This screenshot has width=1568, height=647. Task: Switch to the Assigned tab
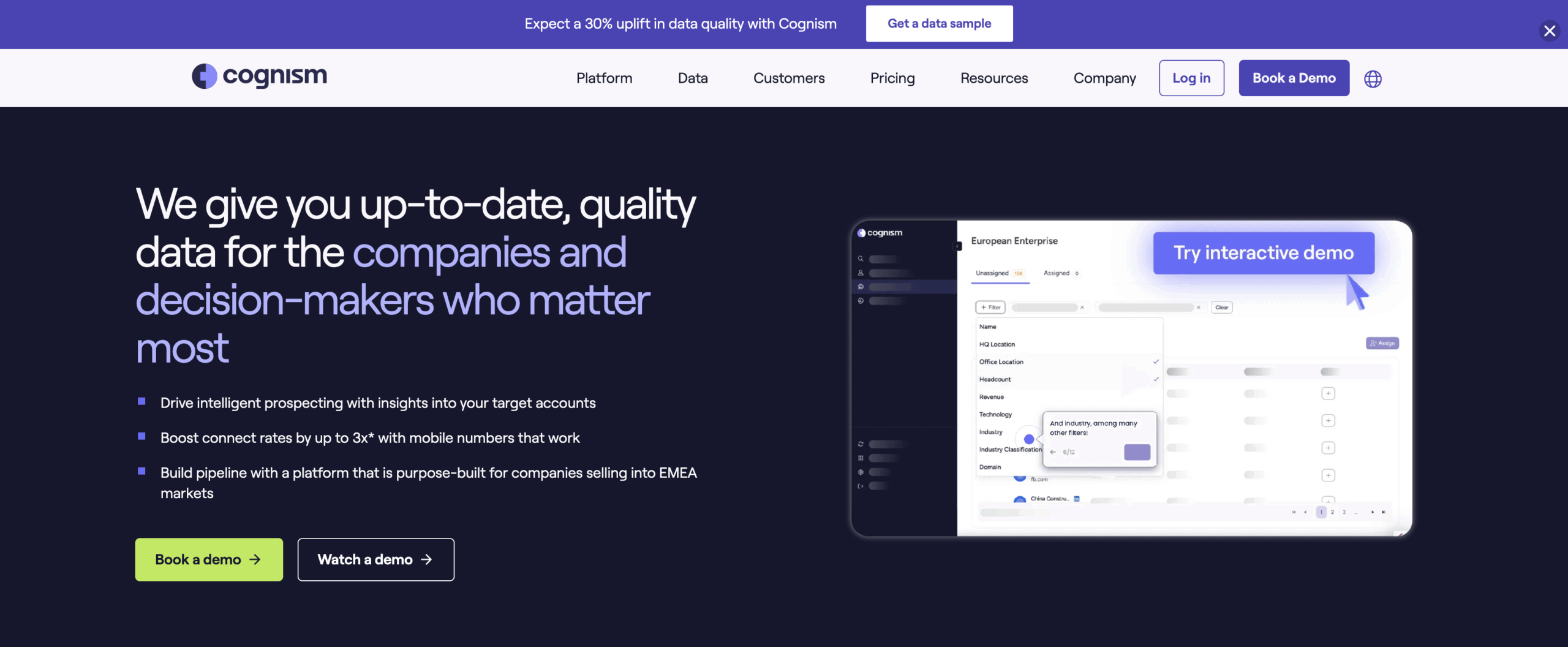1058,273
